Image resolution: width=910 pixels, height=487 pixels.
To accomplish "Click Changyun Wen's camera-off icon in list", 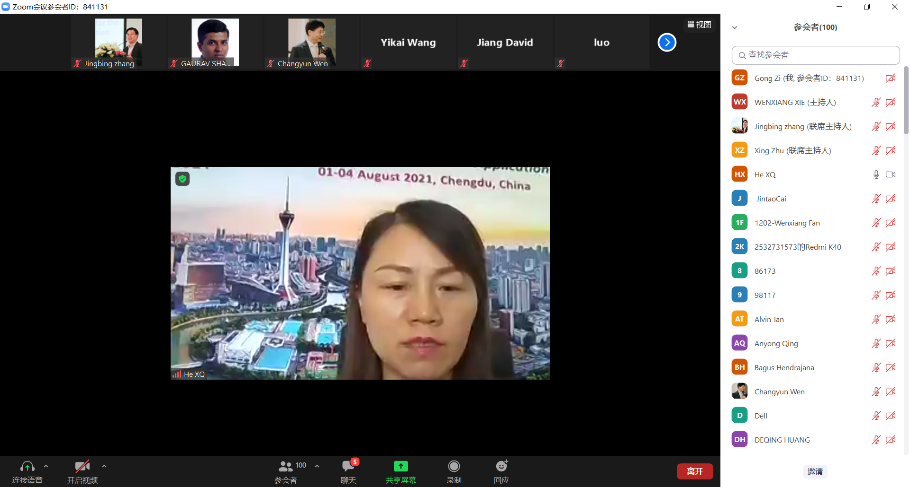I will [890, 392].
